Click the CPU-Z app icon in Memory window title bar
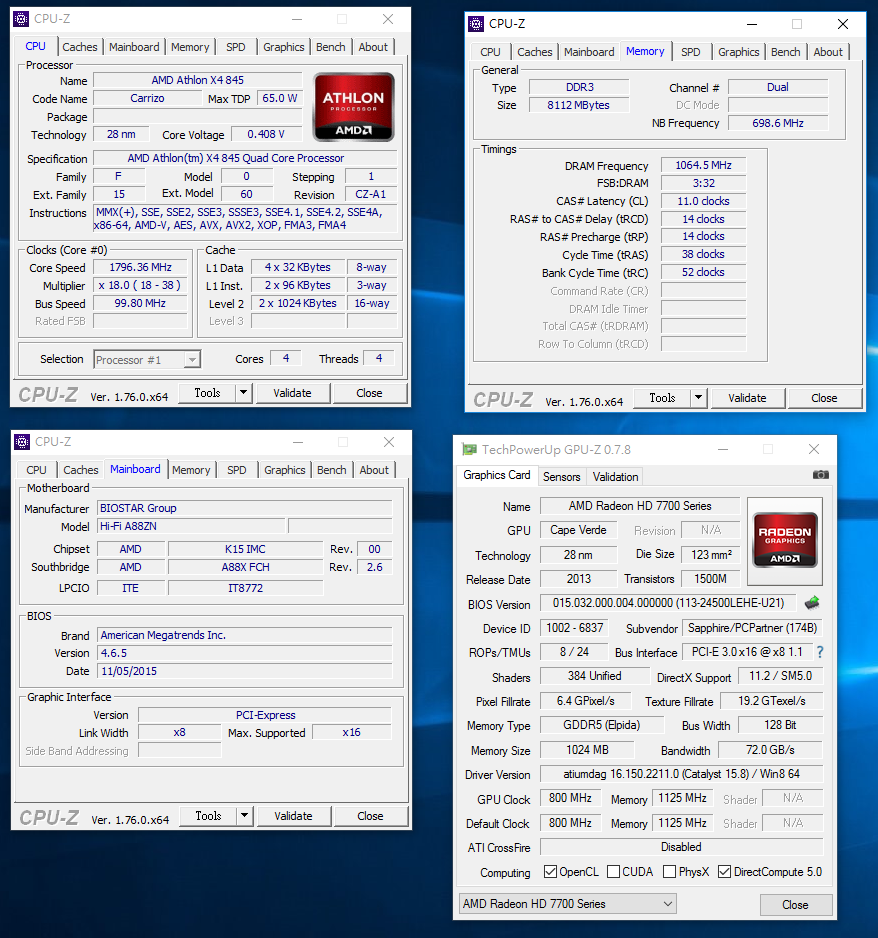 point(476,24)
